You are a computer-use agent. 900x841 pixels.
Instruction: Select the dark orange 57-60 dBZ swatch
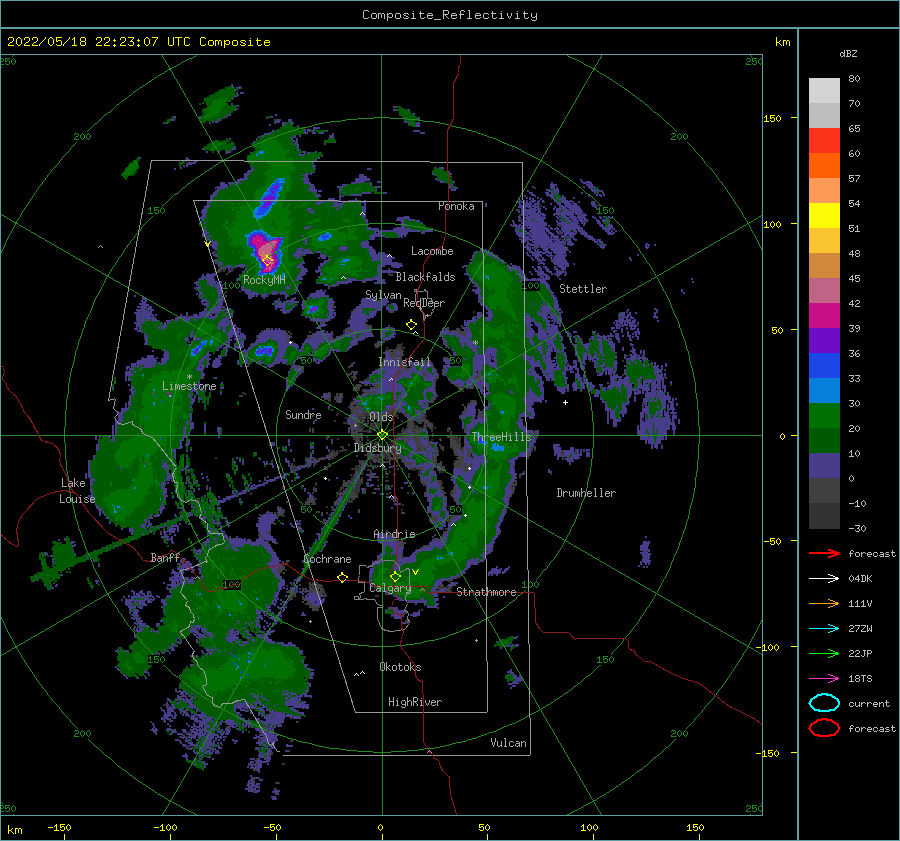[x=824, y=165]
